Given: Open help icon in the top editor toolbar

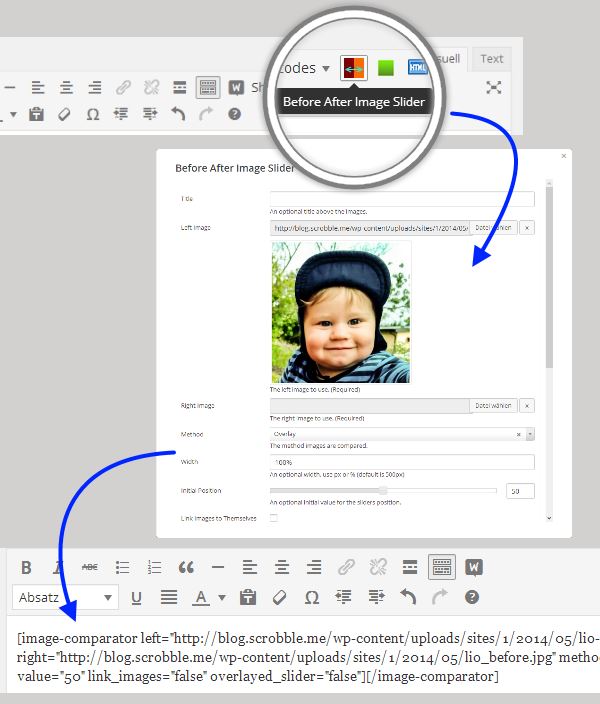Looking at the screenshot, I should click(x=234, y=114).
